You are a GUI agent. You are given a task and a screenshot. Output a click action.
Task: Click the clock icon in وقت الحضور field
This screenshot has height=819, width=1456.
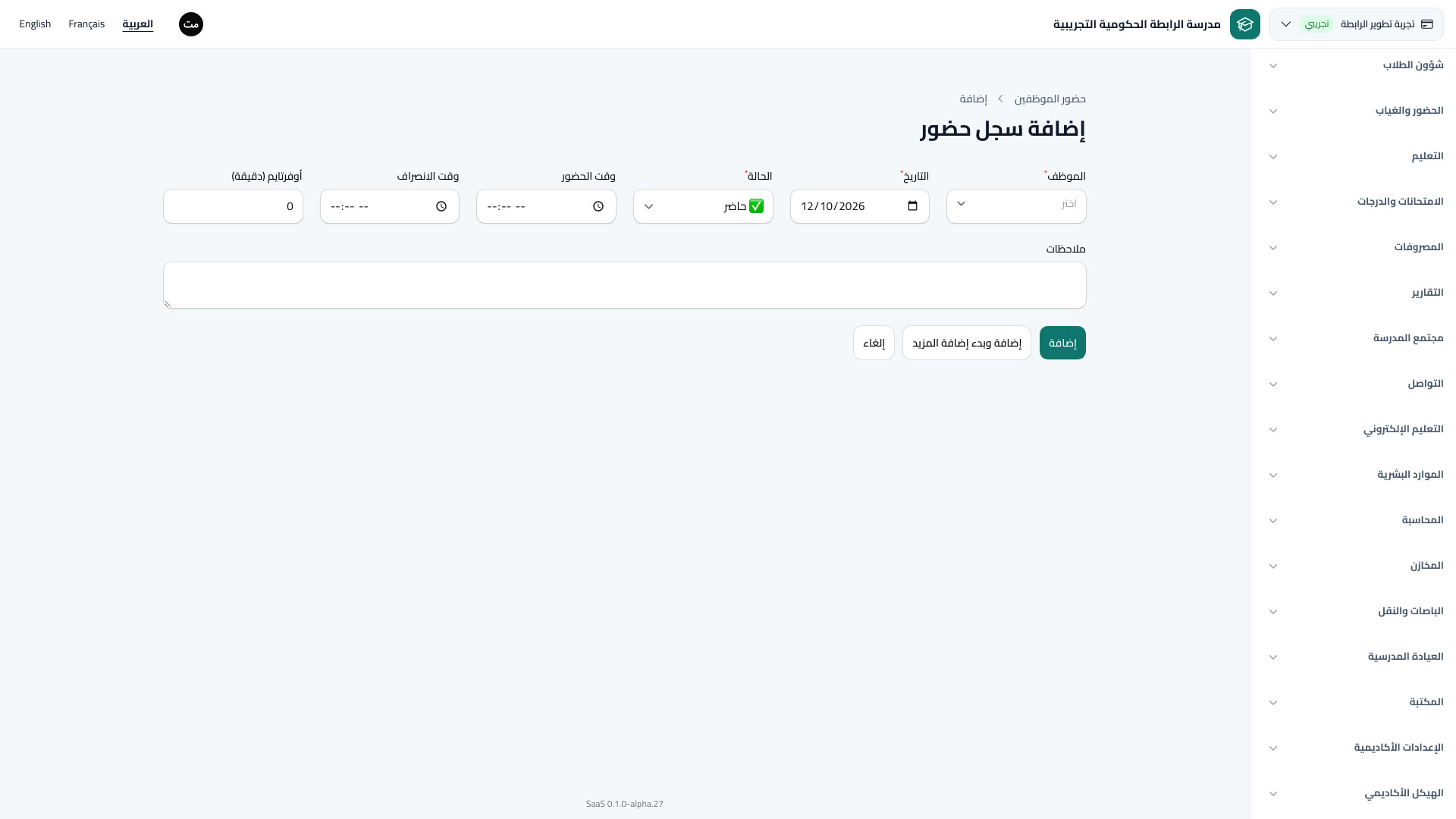click(x=598, y=206)
